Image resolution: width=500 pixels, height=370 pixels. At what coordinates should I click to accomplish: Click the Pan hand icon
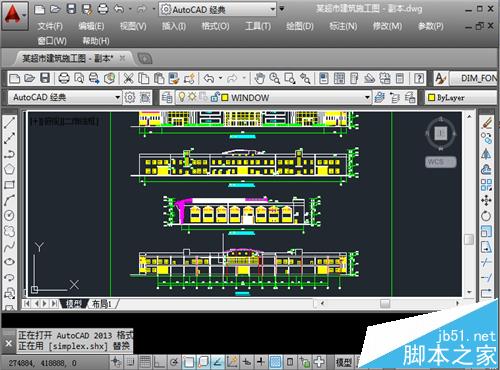click(x=259, y=79)
